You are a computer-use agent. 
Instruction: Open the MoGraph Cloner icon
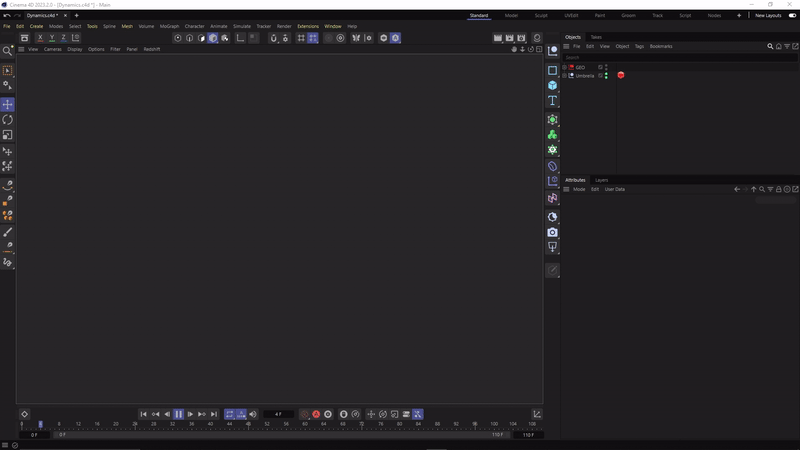[552, 135]
